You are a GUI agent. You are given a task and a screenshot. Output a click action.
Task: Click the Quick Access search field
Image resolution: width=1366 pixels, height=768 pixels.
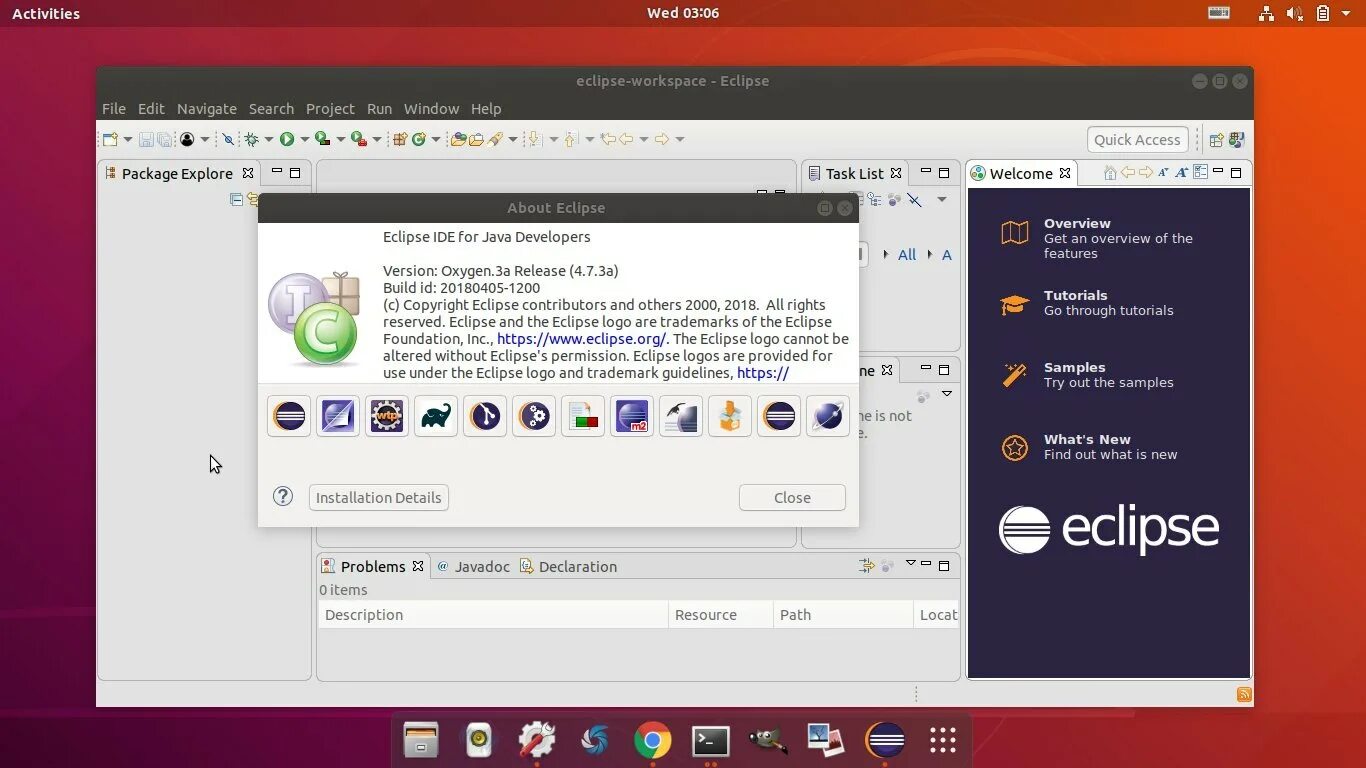(1137, 140)
